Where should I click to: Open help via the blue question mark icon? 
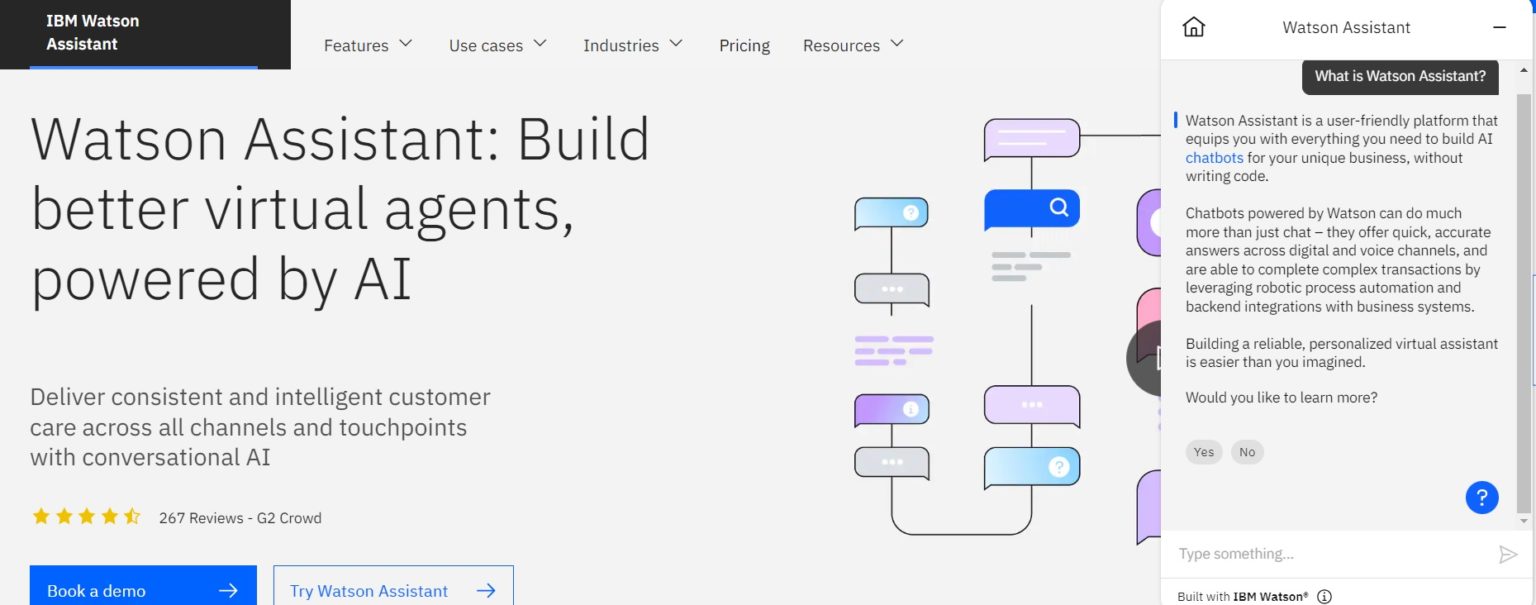(1482, 496)
